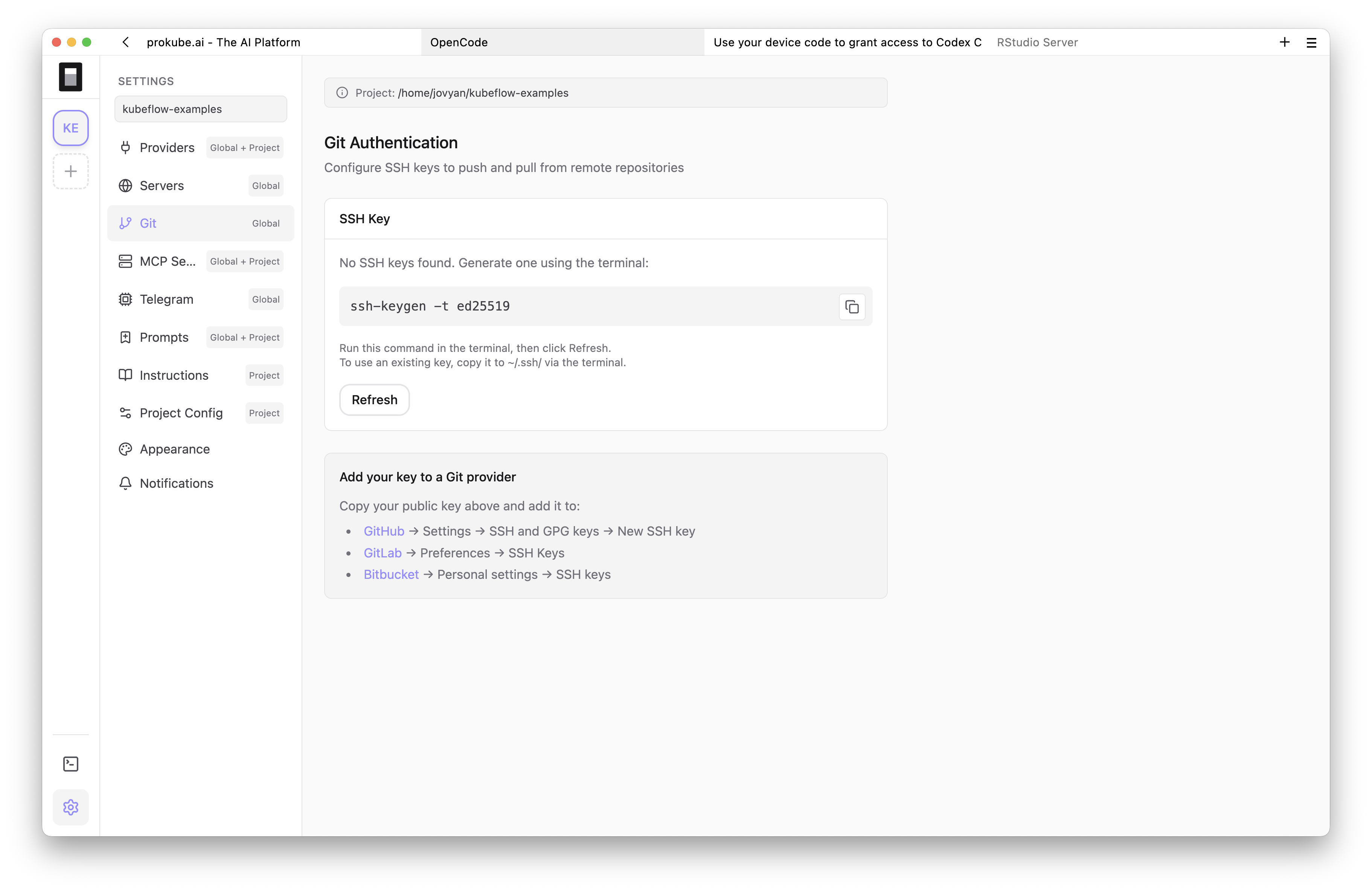Click the prokube logo icon in sidebar

click(70, 77)
